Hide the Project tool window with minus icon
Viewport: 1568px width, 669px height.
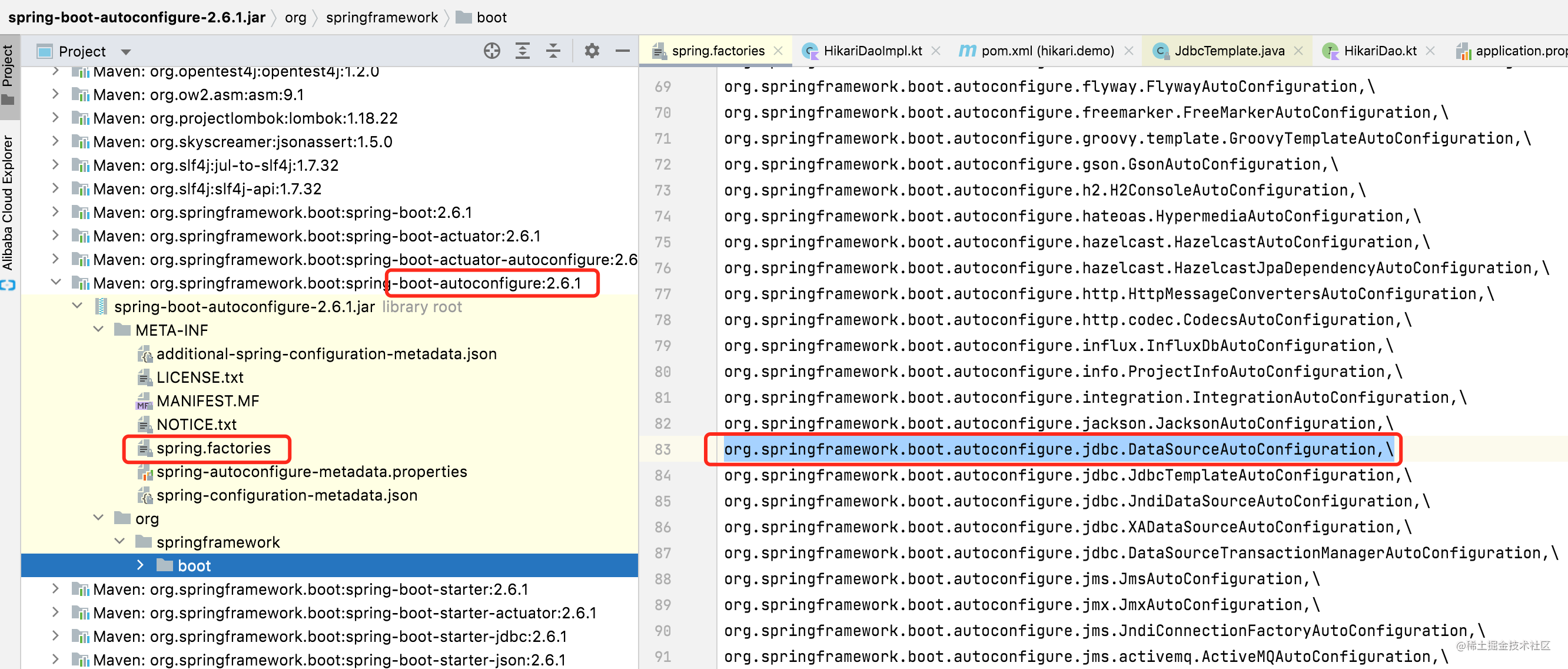point(622,51)
